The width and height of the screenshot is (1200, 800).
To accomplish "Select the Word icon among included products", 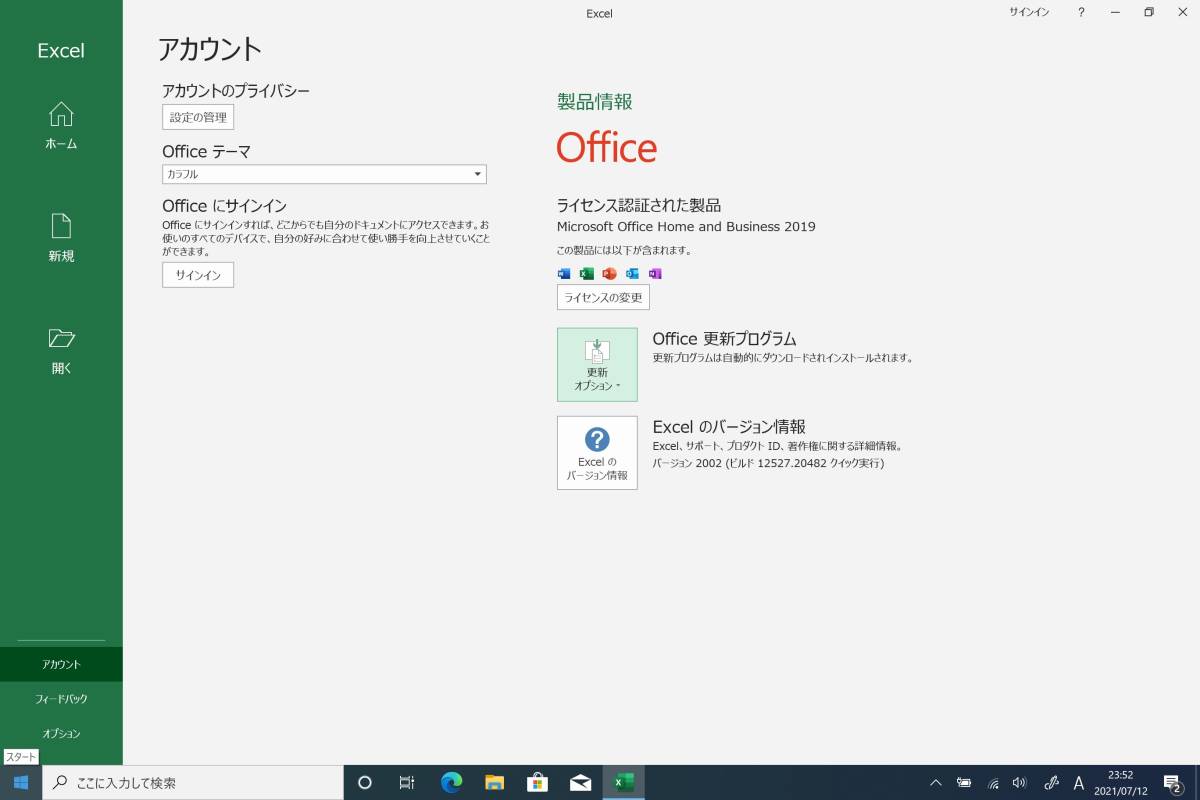I will click(565, 273).
